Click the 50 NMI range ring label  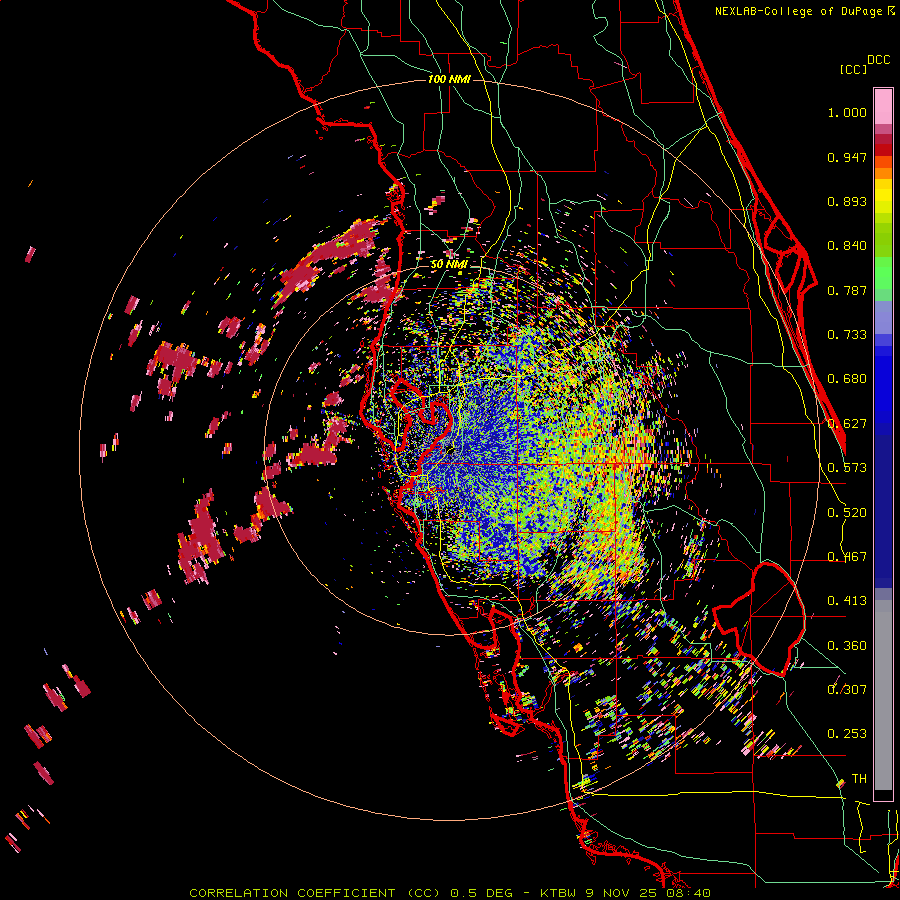tap(449, 264)
